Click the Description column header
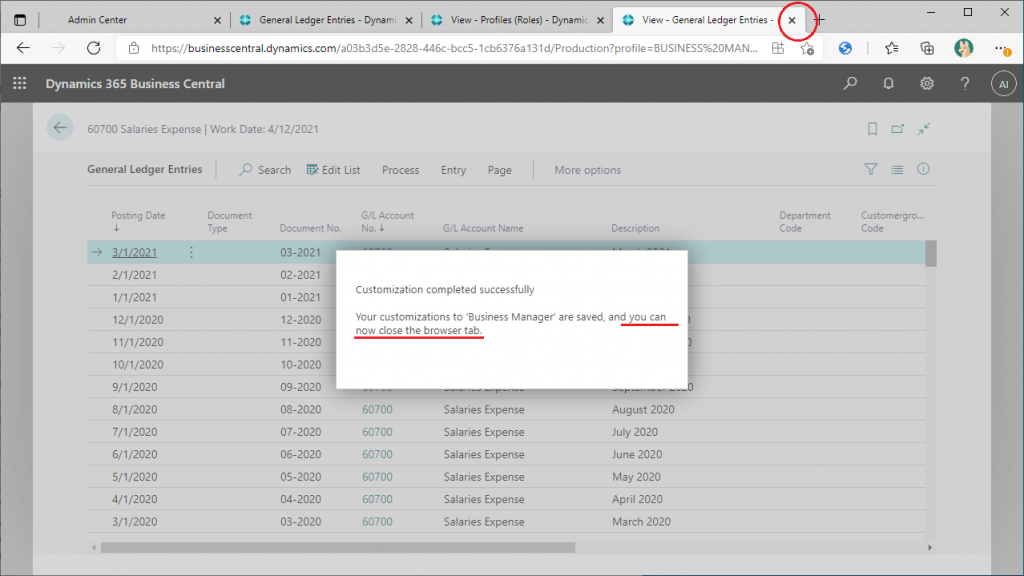Screen dimensions: 1024x576 635,228
